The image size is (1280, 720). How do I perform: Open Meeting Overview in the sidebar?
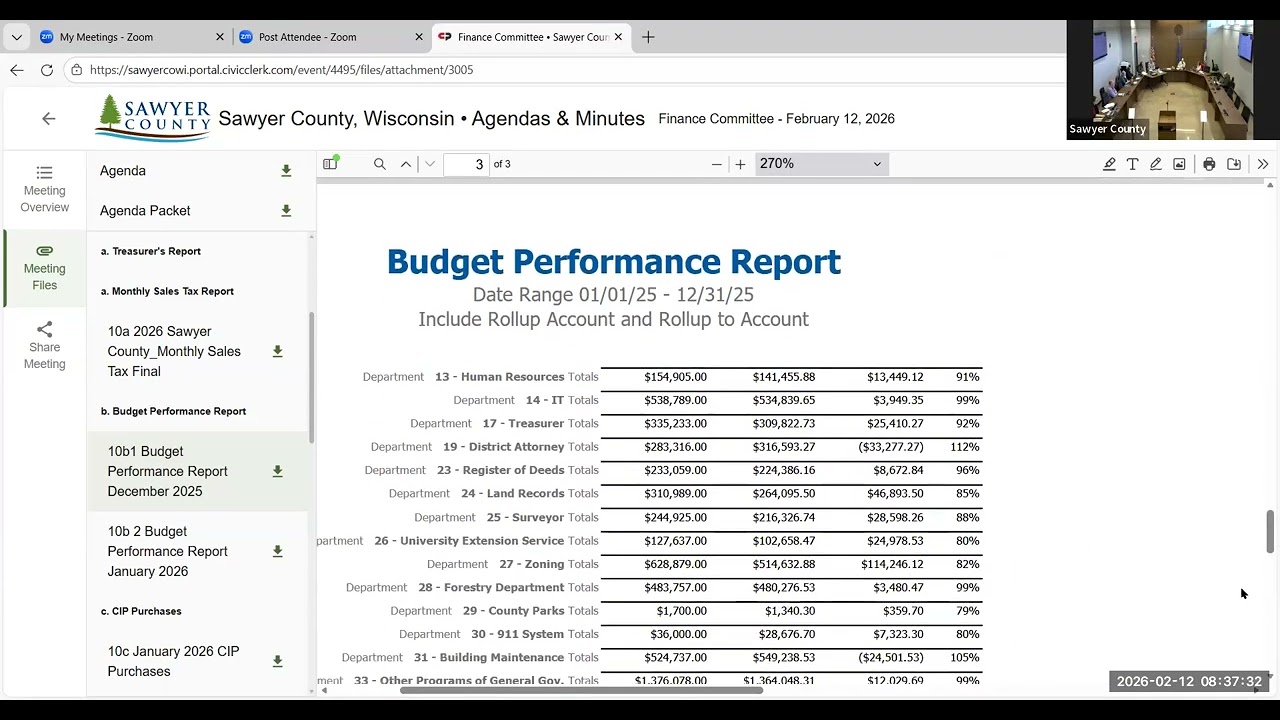pyautogui.click(x=44, y=190)
